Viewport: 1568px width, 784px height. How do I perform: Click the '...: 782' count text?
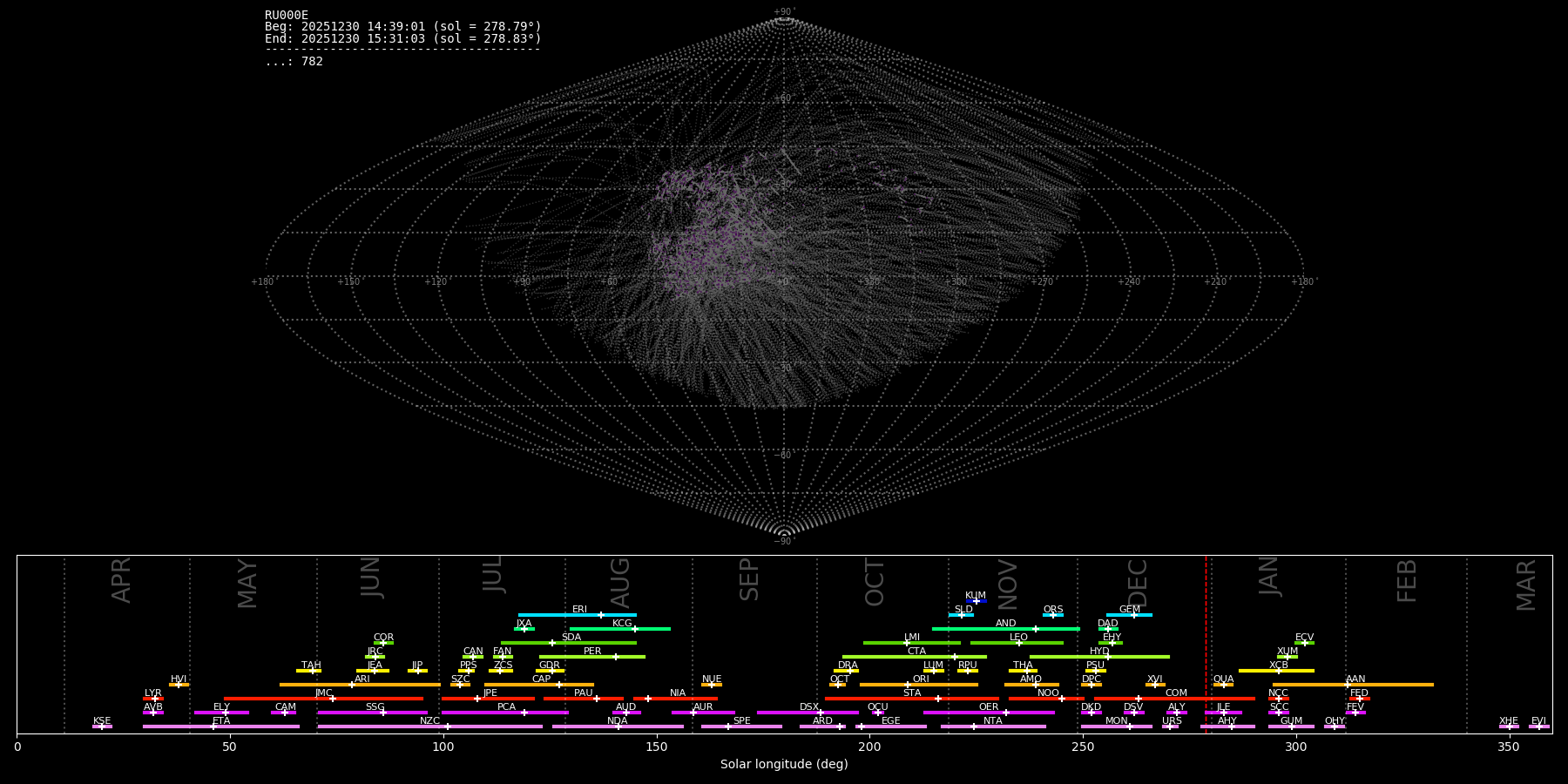click(294, 62)
